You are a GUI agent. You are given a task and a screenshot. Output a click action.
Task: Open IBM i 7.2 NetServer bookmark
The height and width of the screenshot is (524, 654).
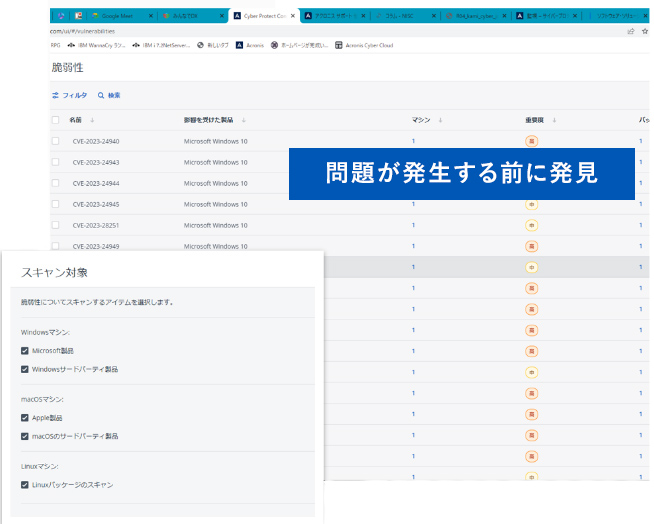tap(161, 45)
